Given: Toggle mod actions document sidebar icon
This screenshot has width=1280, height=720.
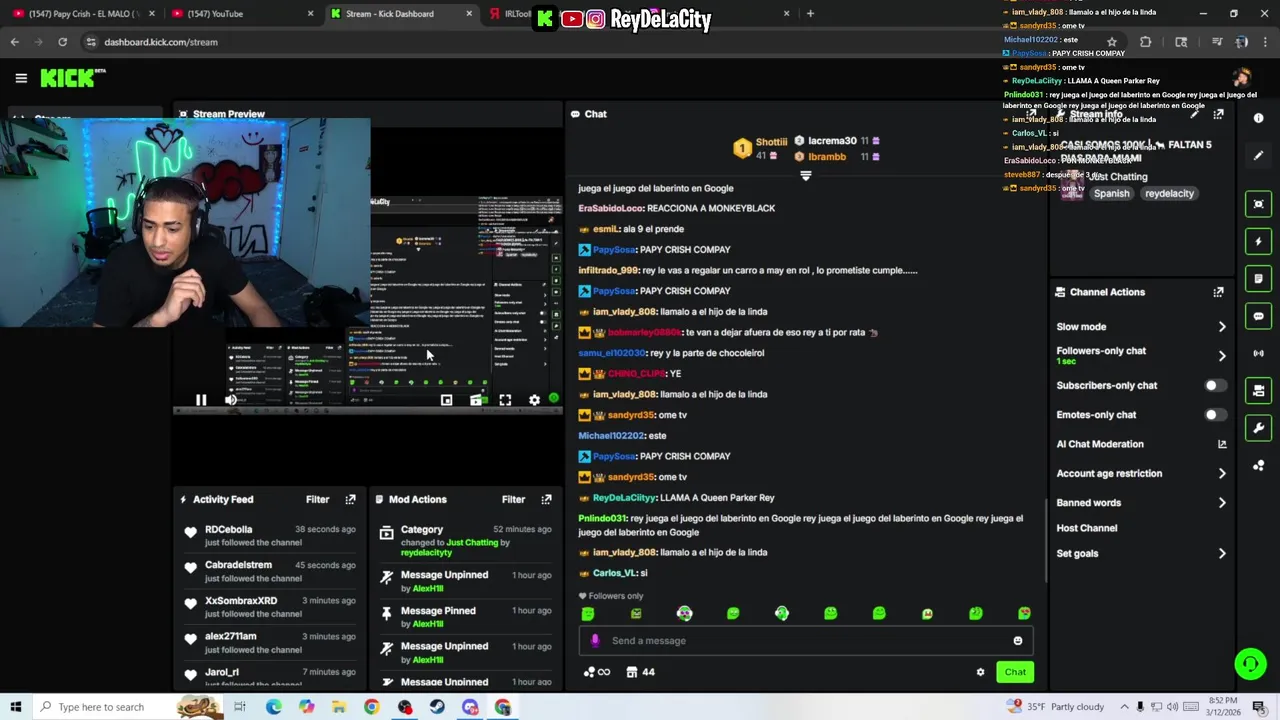Looking at the screenshot, I should [1258, 279].
